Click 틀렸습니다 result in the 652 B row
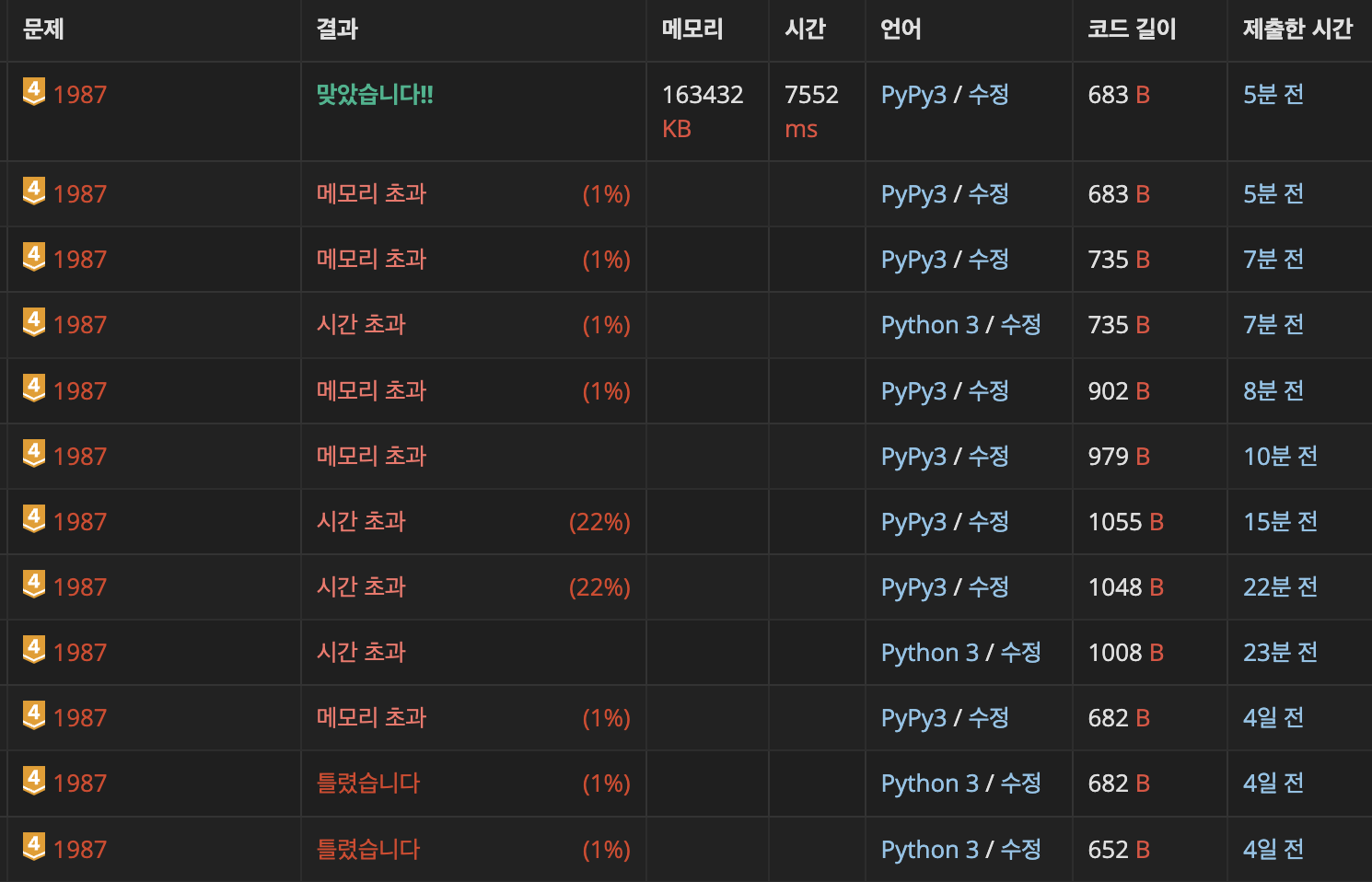The height and width of the screenshot is (882, 1372). [368, 850]
